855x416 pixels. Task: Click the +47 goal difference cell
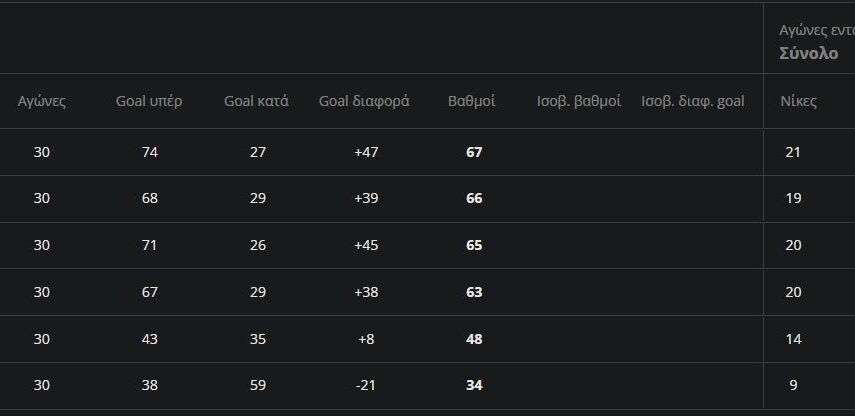pos(365,152)
